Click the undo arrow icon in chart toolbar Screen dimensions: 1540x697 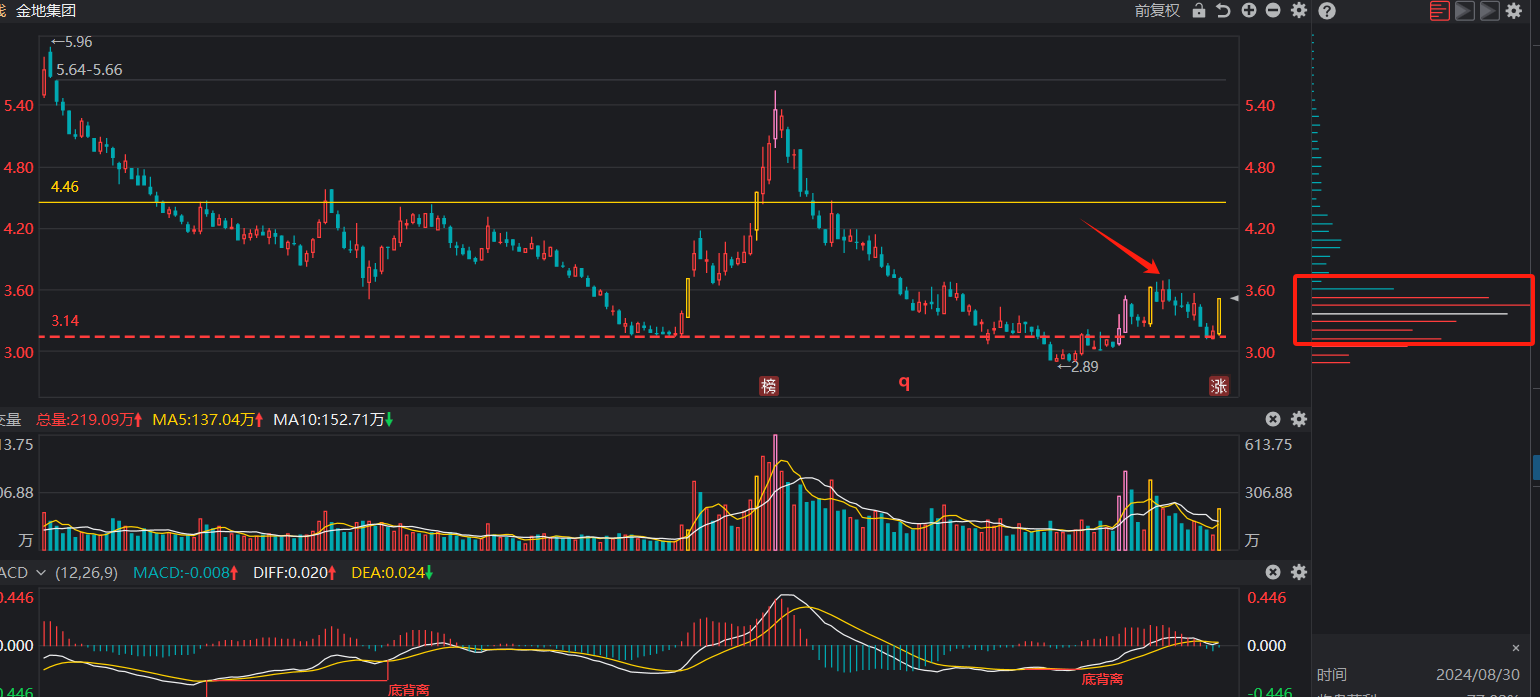pyautogui.click(x=1224, y=10)
